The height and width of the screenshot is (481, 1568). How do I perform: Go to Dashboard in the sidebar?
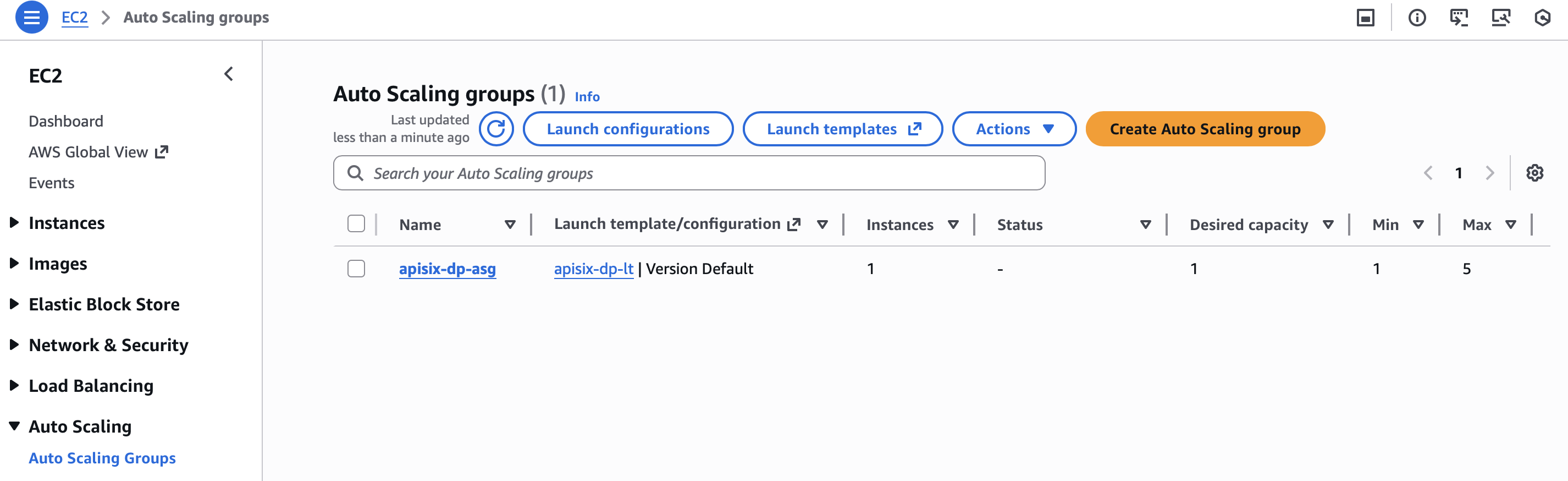pos(66,121)
